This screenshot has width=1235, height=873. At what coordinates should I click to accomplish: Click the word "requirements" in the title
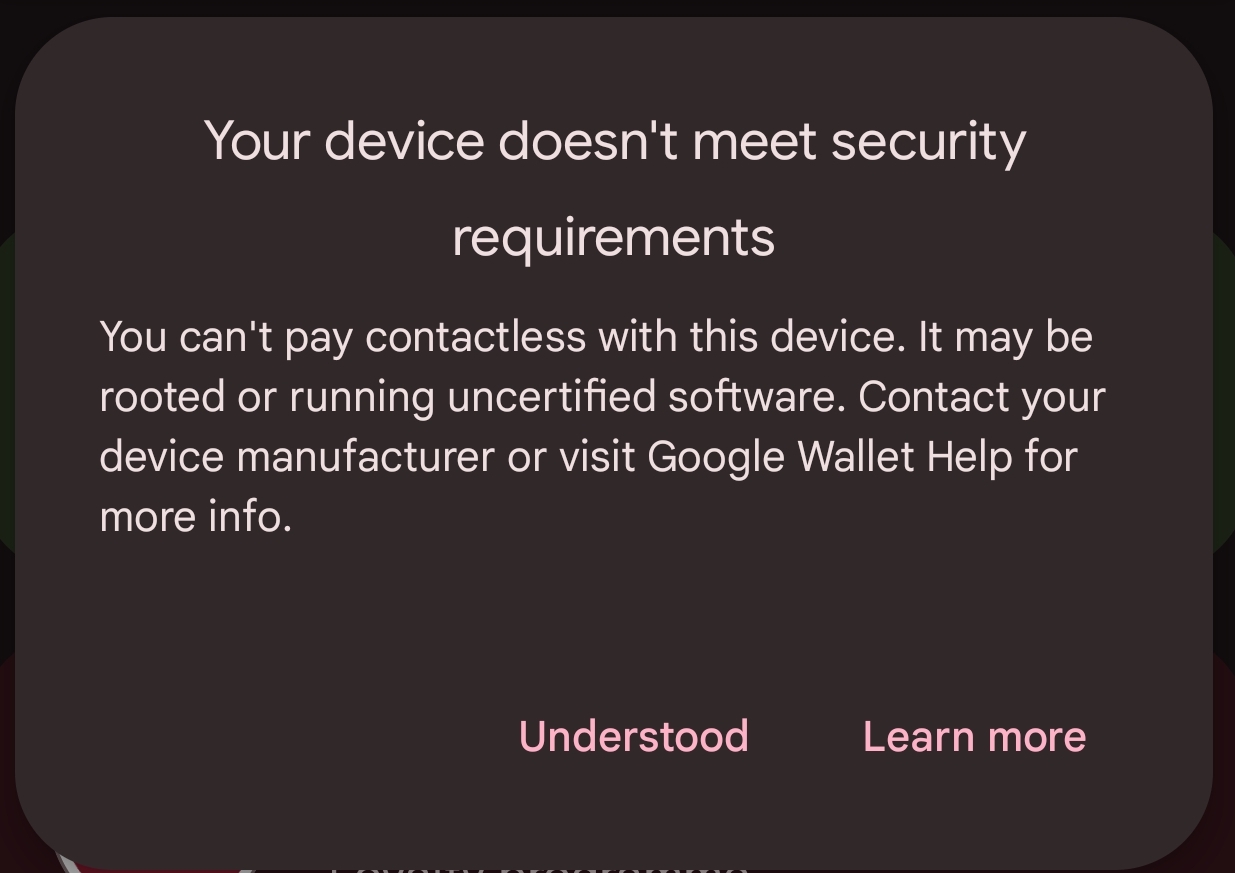coord(613,239)
